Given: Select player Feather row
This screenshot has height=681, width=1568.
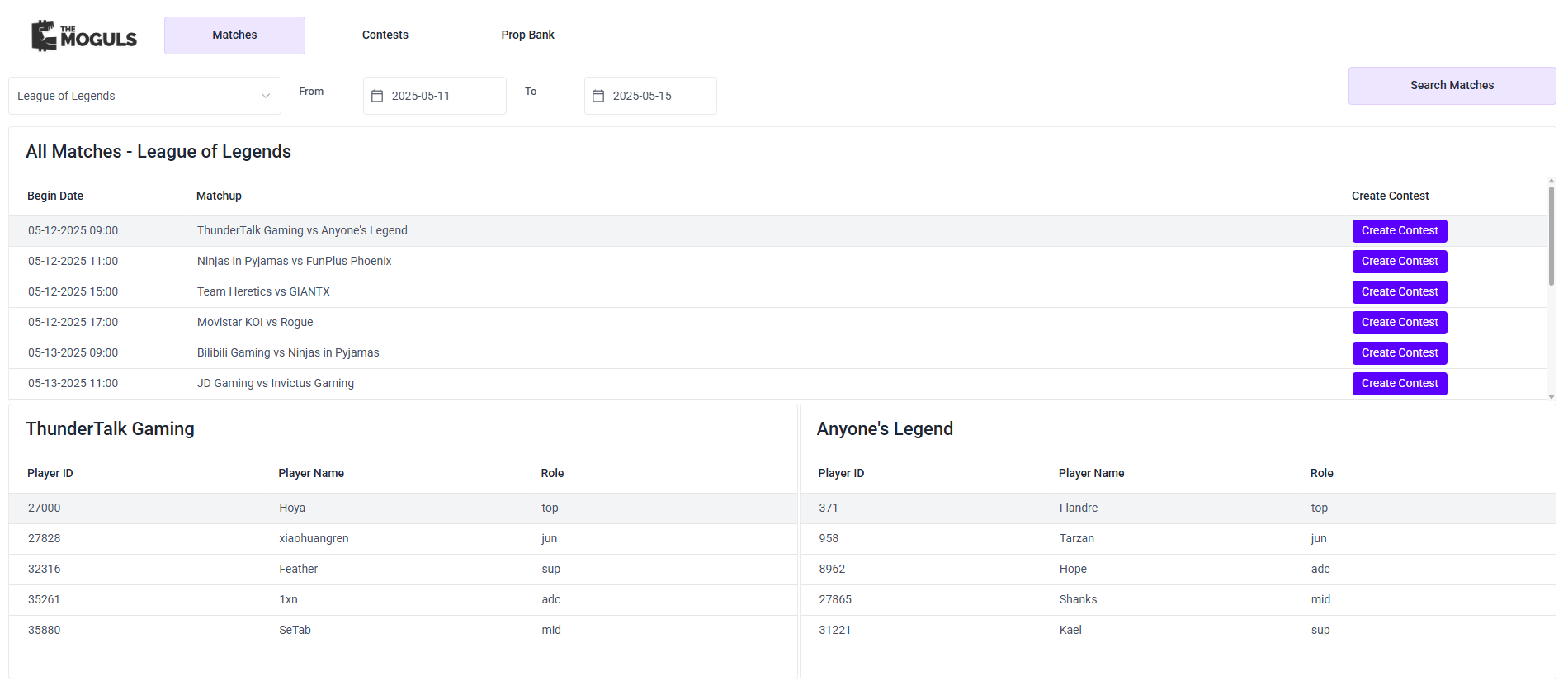Looking at the screenshot, I should pos(403,570).
